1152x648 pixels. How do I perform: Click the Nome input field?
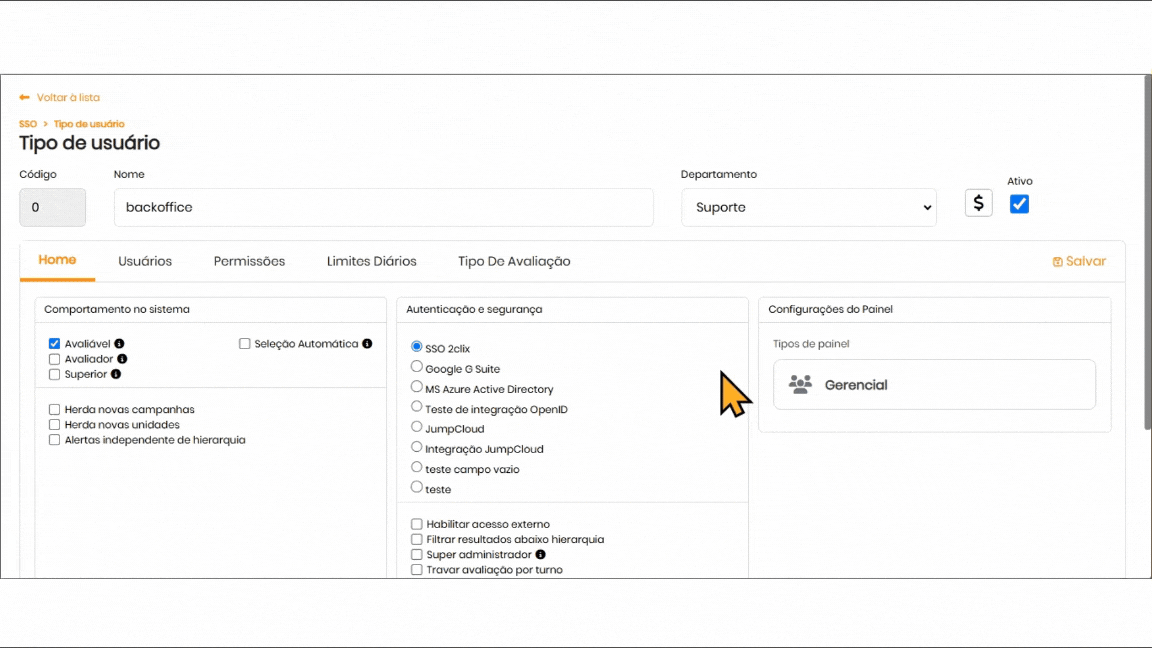383,207
